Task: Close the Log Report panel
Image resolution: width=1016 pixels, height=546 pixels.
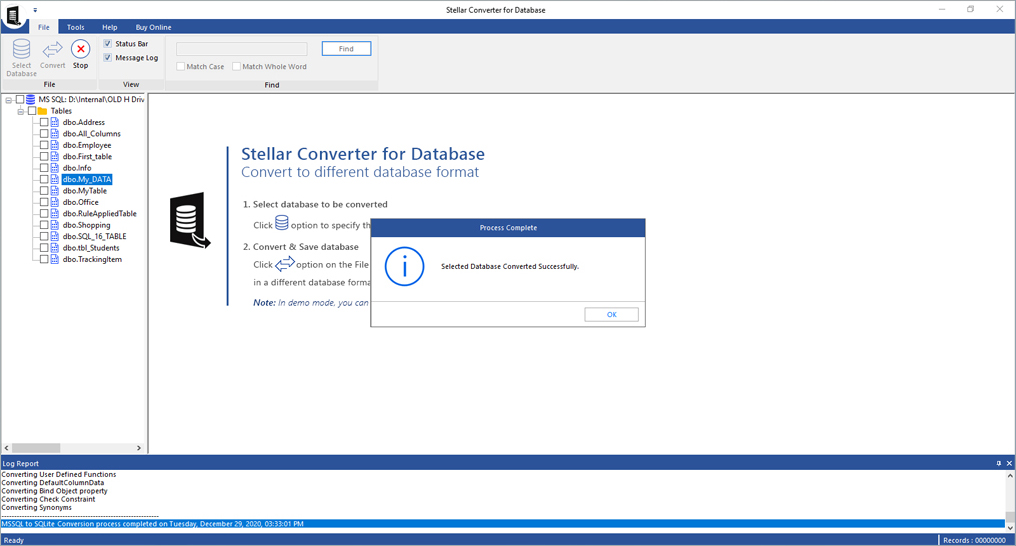Action: pos(1009,463)
